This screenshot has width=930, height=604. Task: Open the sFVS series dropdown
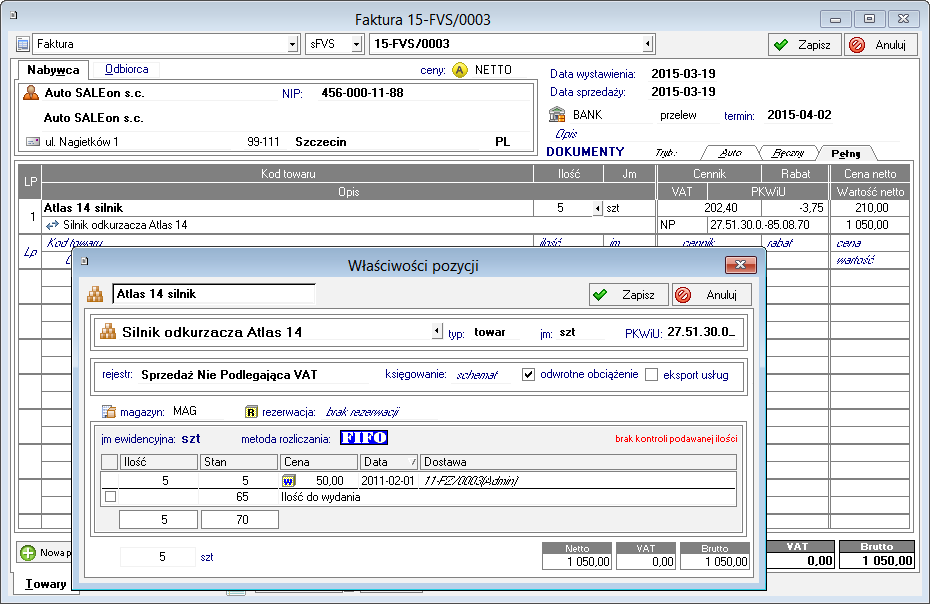coord(356,44)
